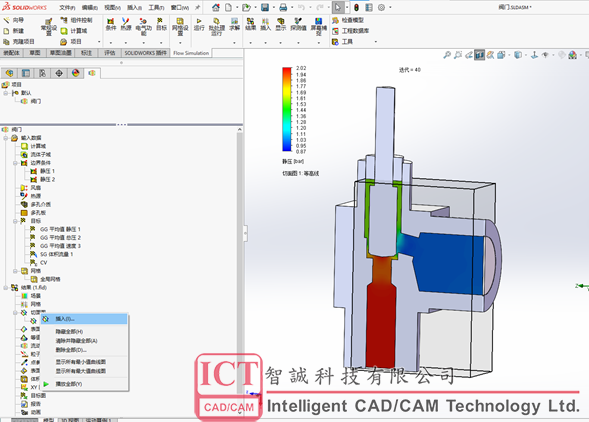Click the 组件控制 (Component control) button

point(76,20)
